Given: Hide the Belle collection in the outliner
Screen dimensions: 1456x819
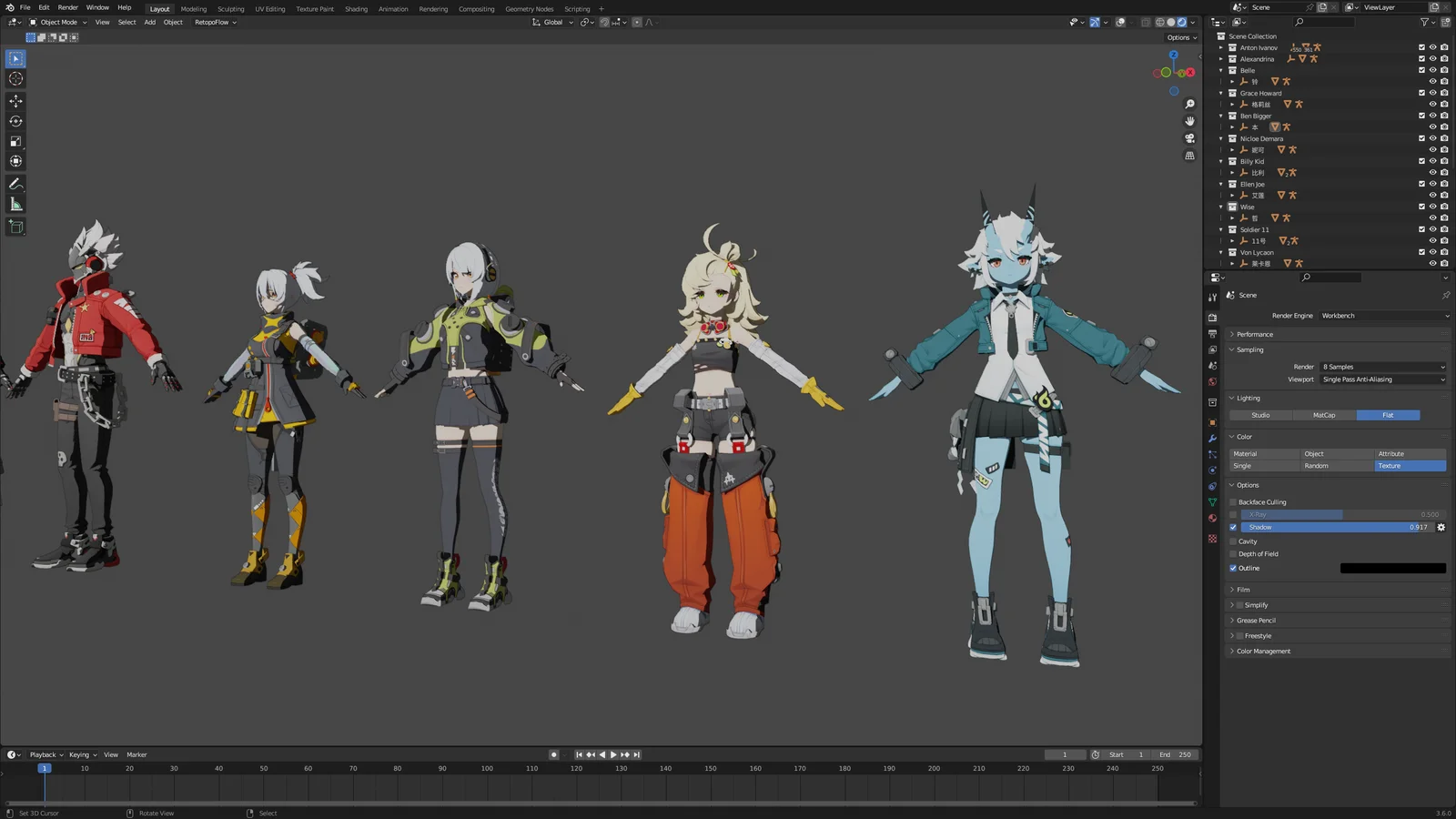Looking at the screenshot, I should 1433,70.
